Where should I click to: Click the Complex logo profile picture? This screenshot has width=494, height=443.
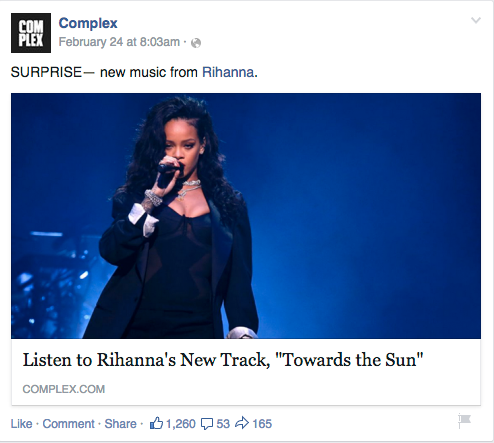pos(31,33)
